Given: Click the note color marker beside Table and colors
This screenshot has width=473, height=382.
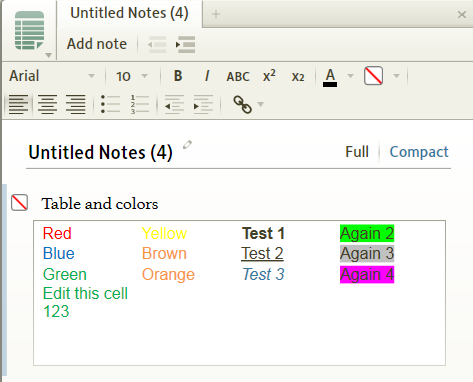Looking at the screenshot, I should click(x=19, y=203).
